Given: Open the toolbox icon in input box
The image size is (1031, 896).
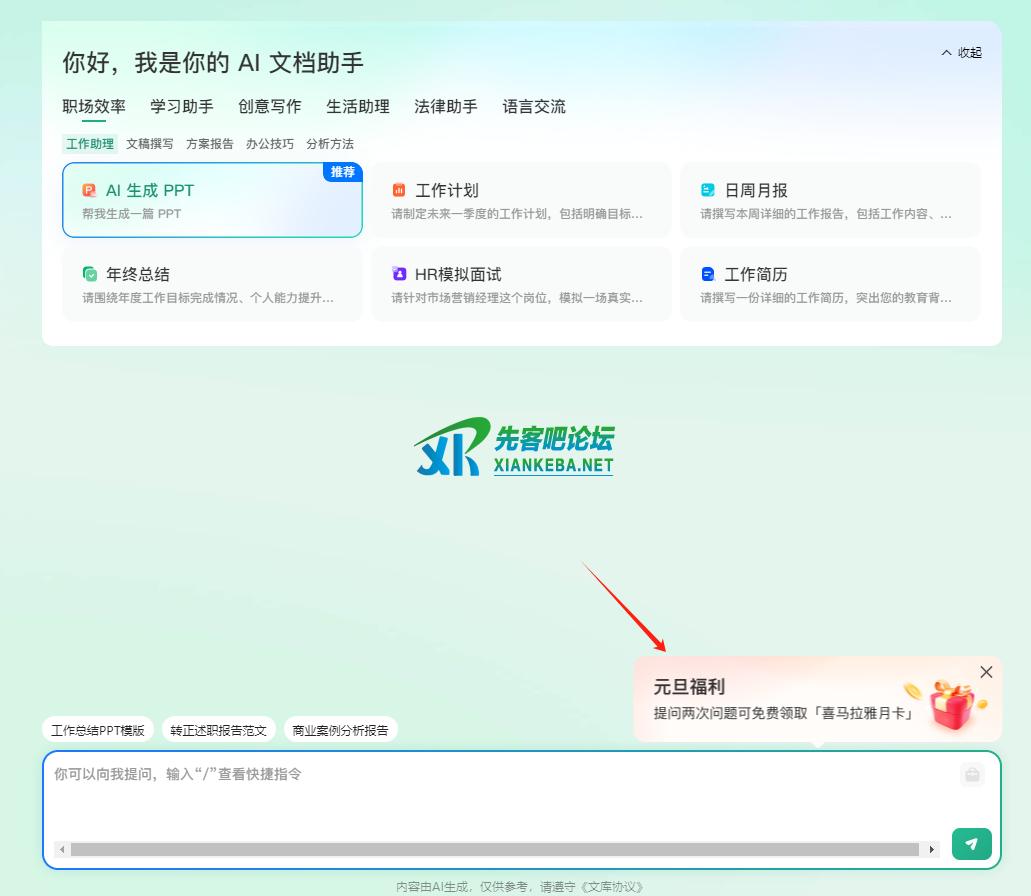Looking at the screenshot, I should coord(971,774).
